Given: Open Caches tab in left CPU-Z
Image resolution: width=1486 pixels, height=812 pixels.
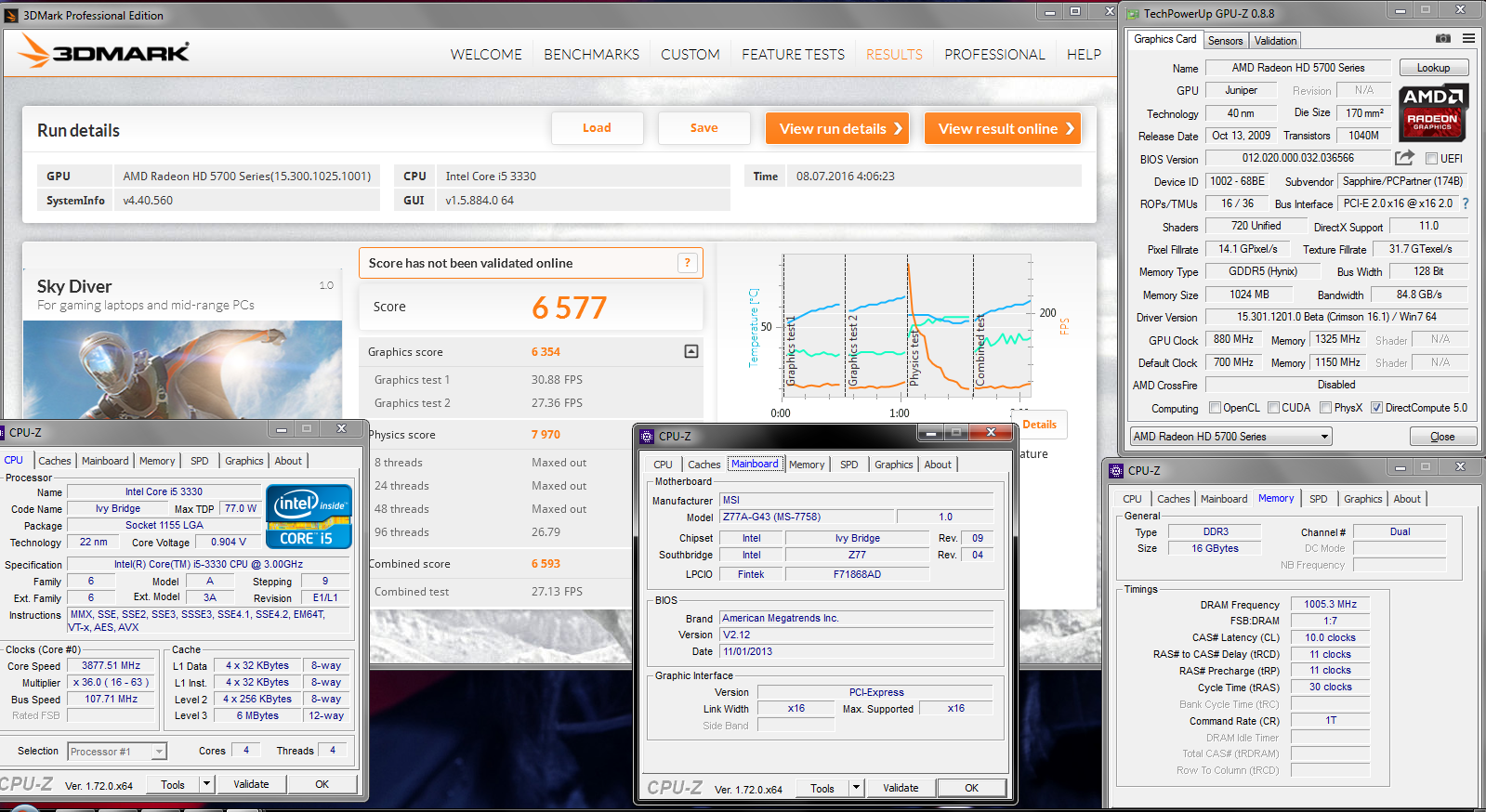Looking at the screenshot, I should [x=54, y=461].
